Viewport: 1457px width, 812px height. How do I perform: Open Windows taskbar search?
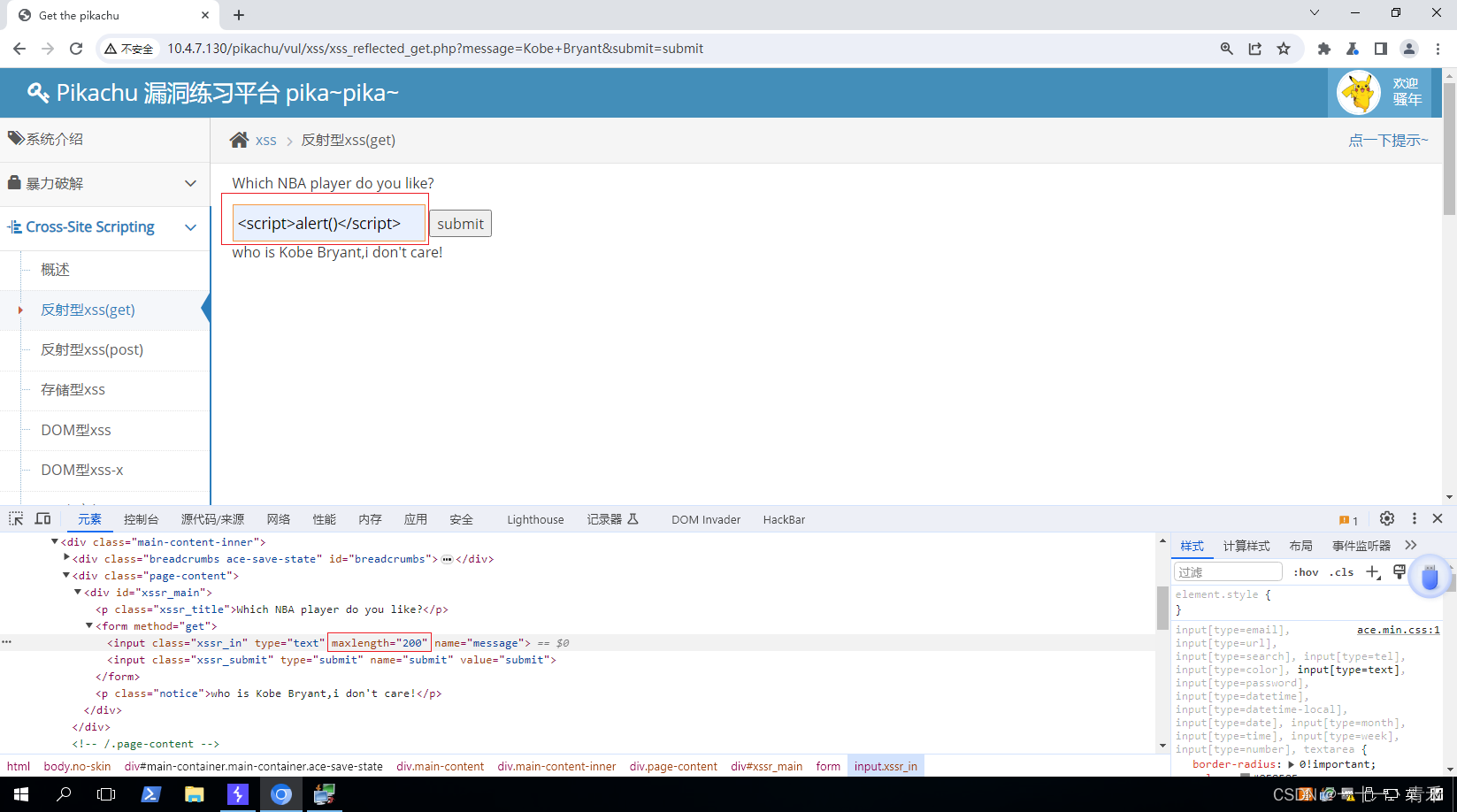(x=64, y=794)
